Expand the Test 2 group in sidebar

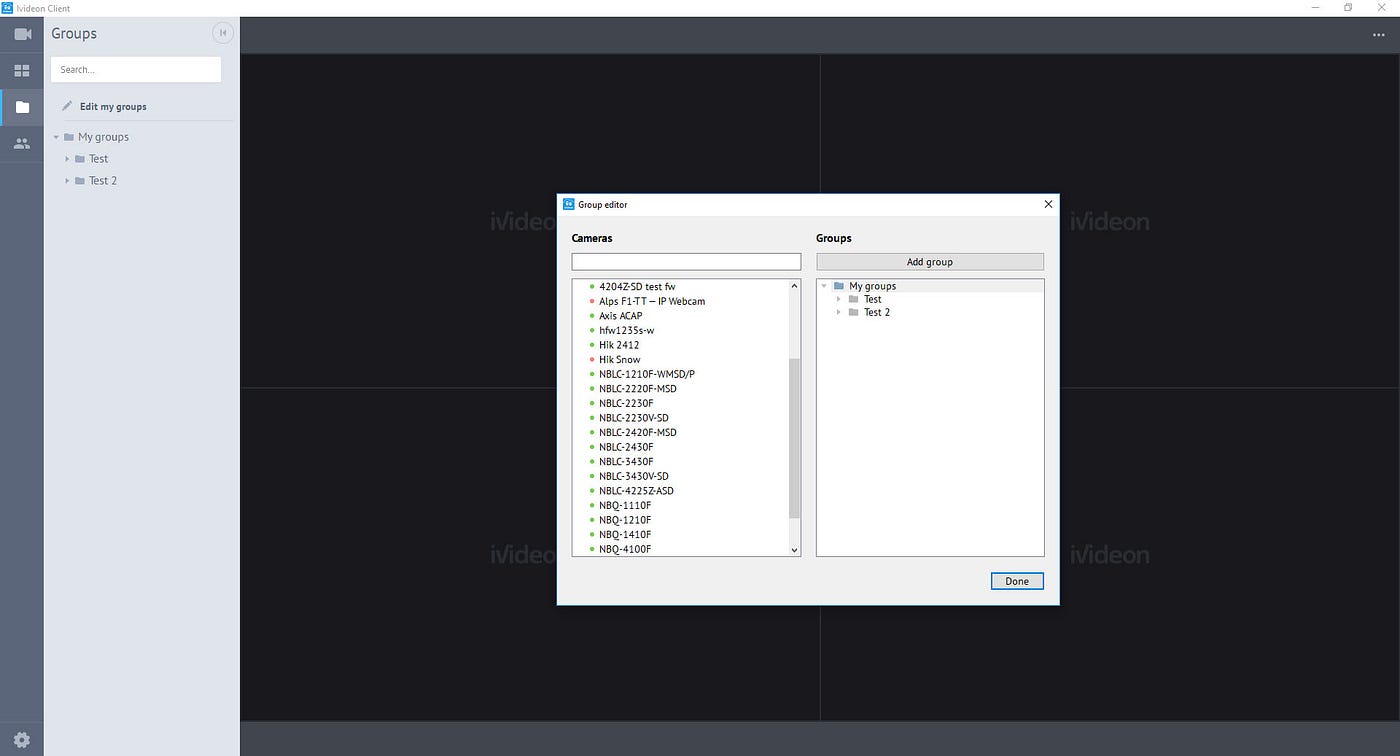click(67, 181)
